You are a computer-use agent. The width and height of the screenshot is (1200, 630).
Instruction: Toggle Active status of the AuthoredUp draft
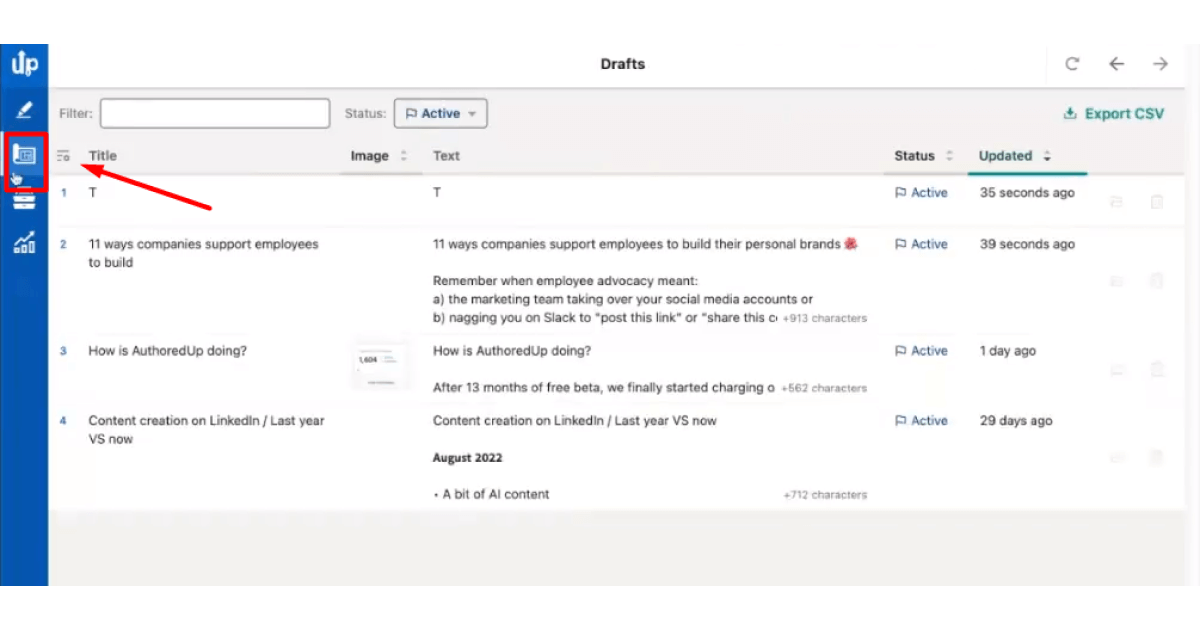[x=921, y=351]
